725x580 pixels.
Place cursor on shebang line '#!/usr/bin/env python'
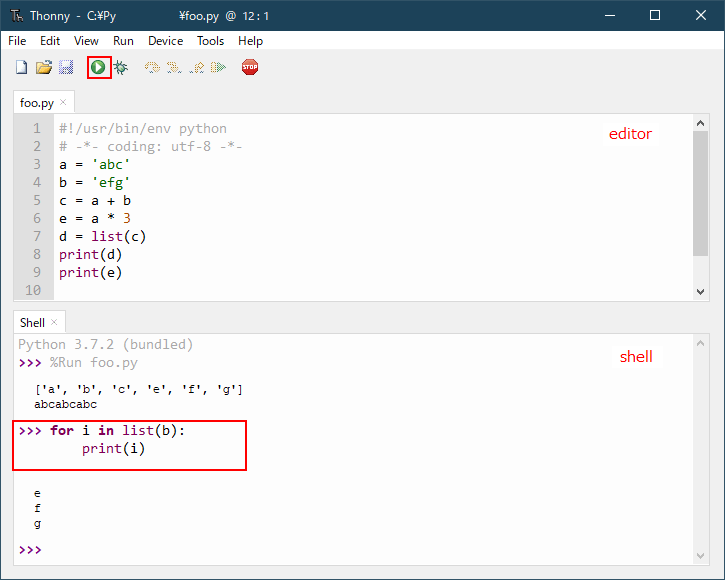[x=143, y=128]
